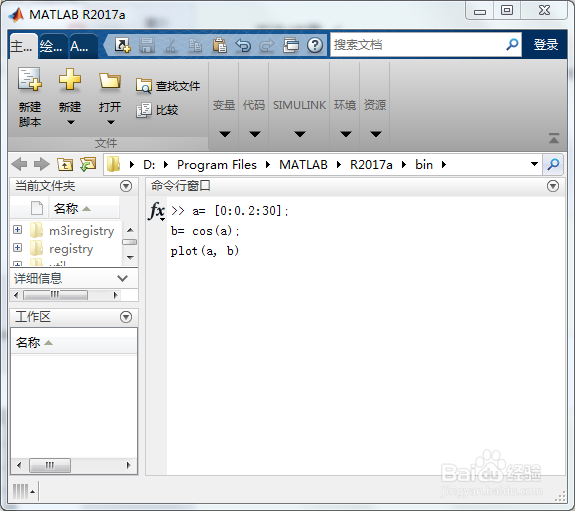Click Program Files in the path bar
575x511 pixels.
click(x=217, y=165)
